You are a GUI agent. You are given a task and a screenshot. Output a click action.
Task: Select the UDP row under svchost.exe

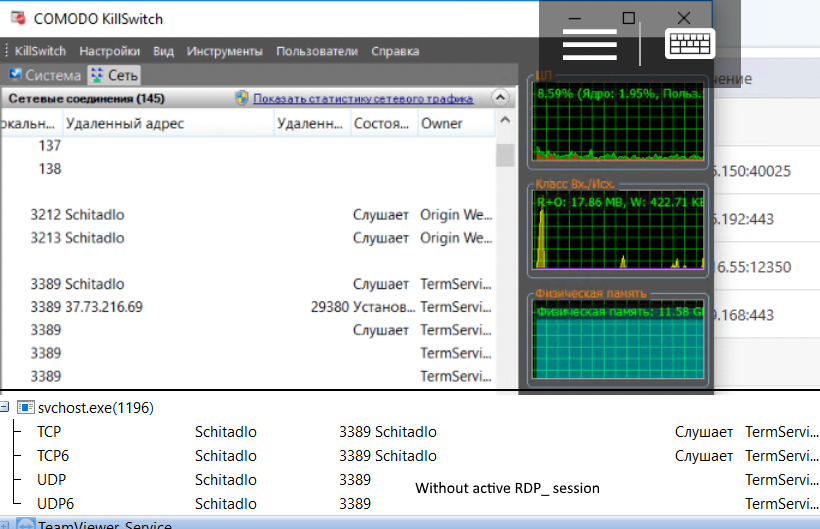coord(410,480)
